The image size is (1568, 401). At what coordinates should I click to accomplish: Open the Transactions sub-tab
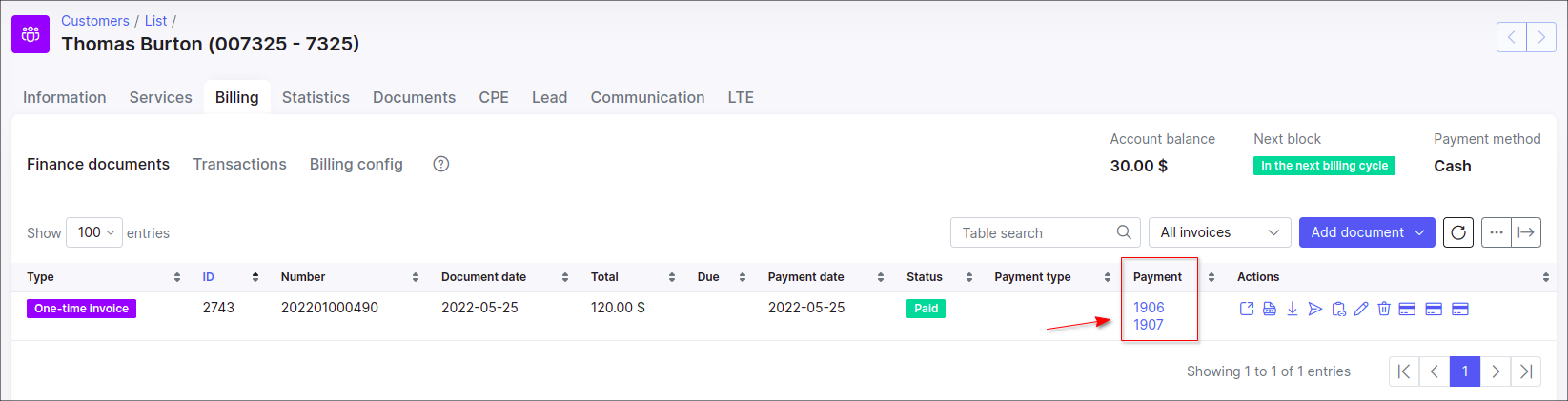pyautogui.click(x=239, y=164)
